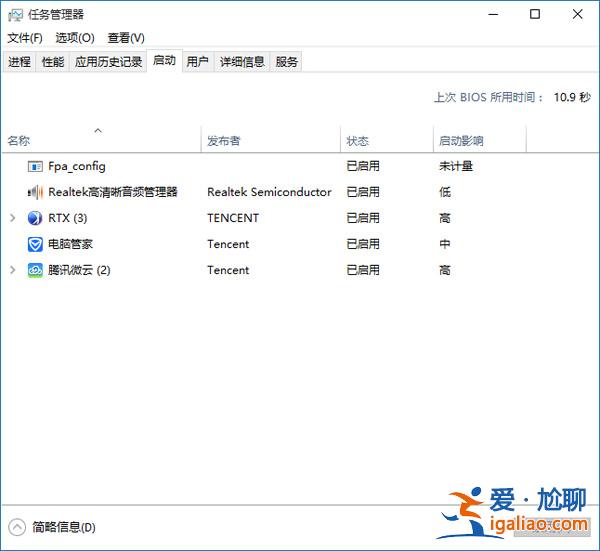Screen dimensions: 600x551
Task: Click the TENCENT publisher cell
Action: click(233, 218)
